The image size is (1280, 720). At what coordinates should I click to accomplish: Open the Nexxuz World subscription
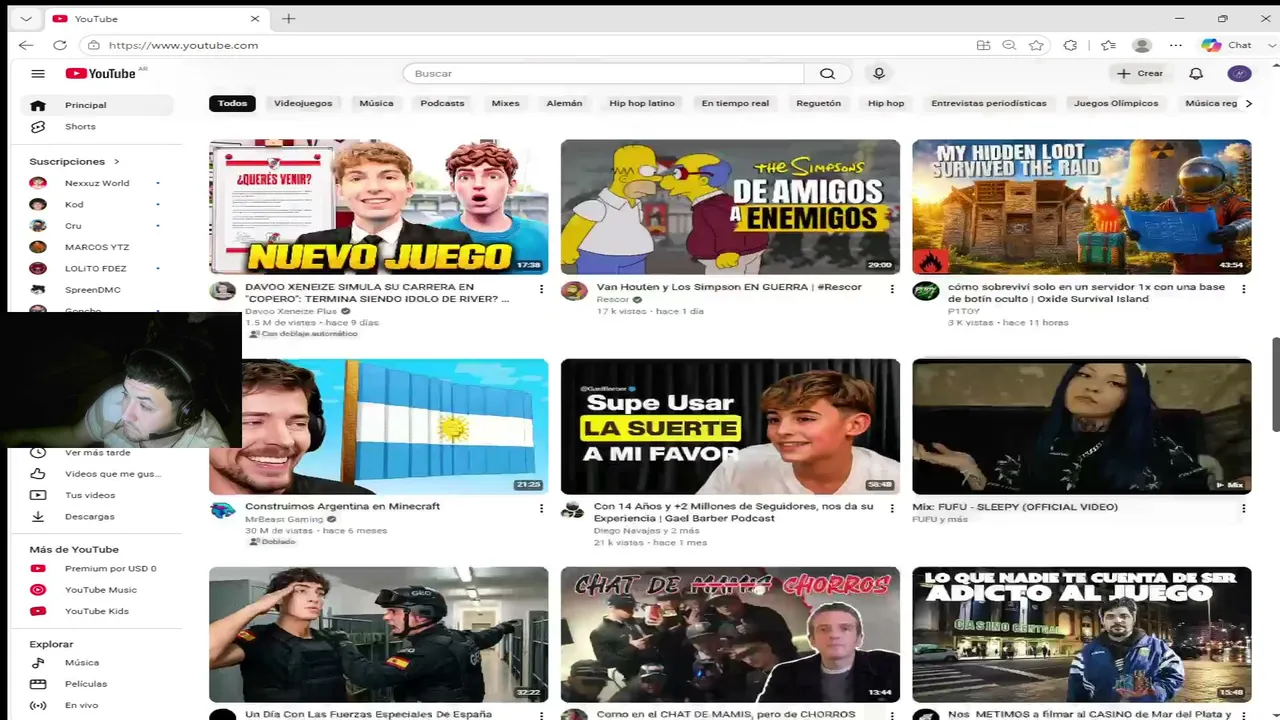tap(96, 183)
